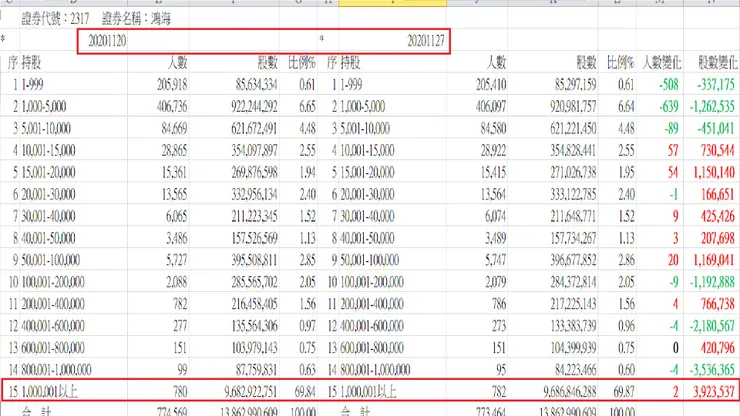This screenshot has width=740, height=416.
Task: Select the share change 1,169,041
Action: 714,260
